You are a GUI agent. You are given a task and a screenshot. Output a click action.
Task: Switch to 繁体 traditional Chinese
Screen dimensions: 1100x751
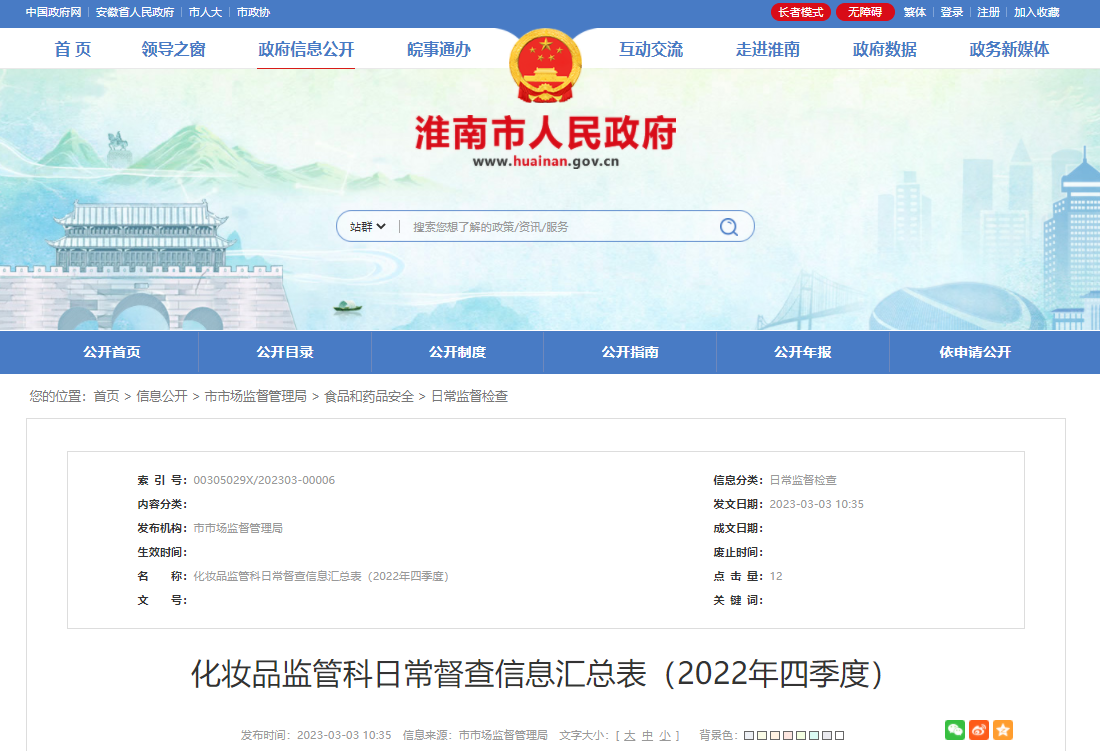(x=915, y=12)
